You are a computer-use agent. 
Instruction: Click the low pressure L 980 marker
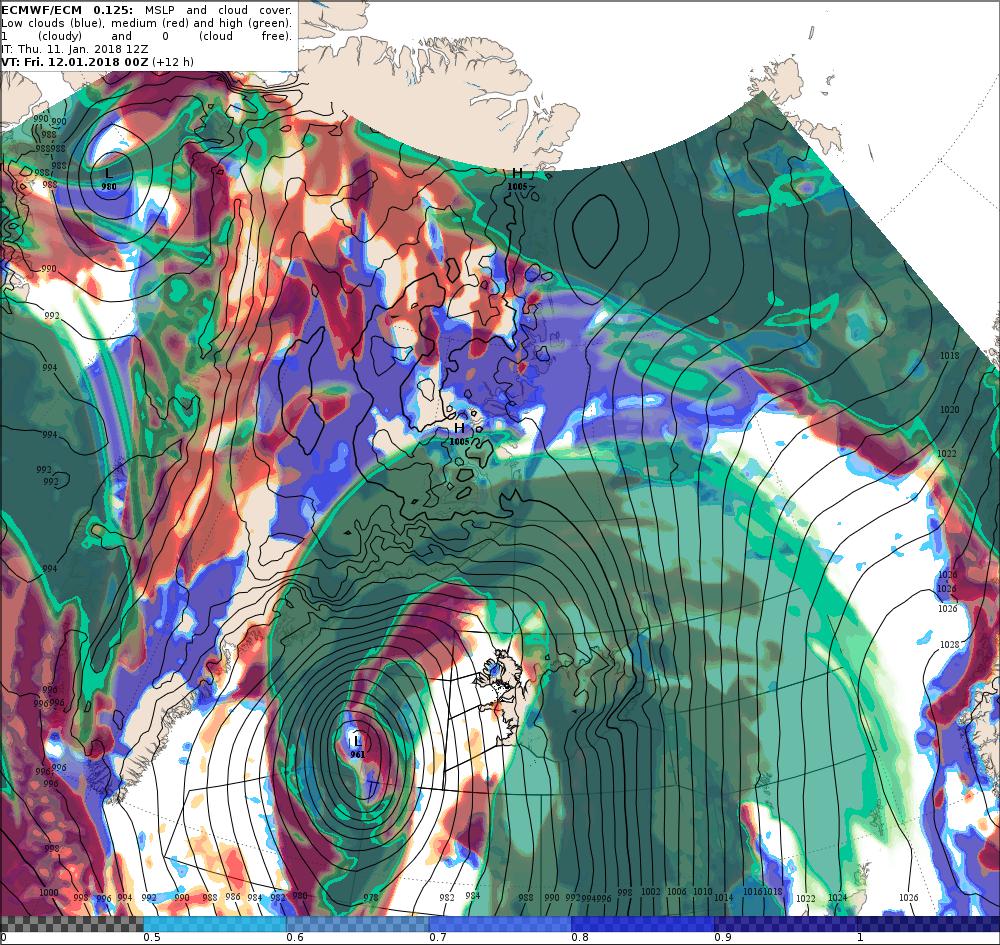click(109, 179)
